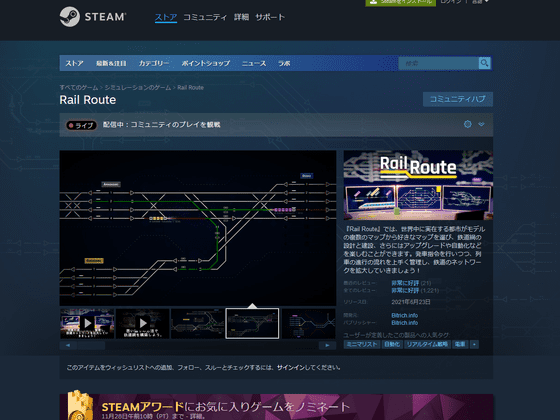Open ポイントショップ menu item
Image resolution: width=560 pixels, height=420 pixels.
206,63
